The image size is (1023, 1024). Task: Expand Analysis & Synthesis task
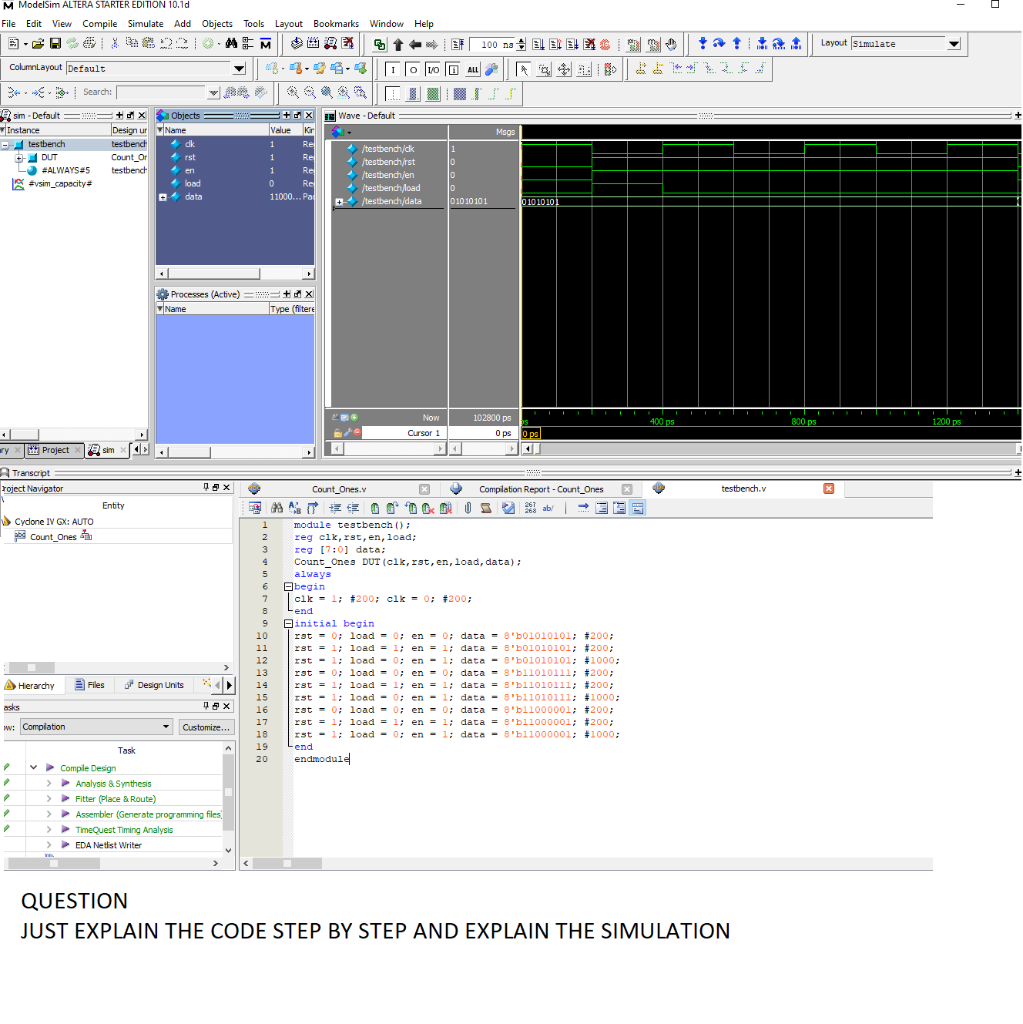click(x=50, y=784)
